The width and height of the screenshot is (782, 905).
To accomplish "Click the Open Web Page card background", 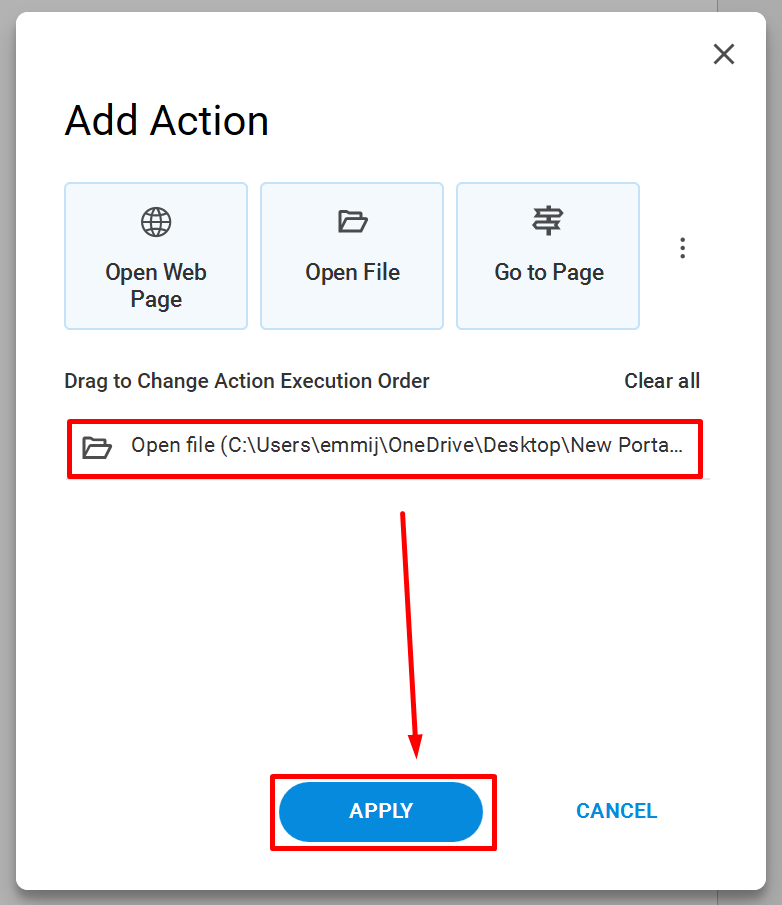I will tap(156, 256).
